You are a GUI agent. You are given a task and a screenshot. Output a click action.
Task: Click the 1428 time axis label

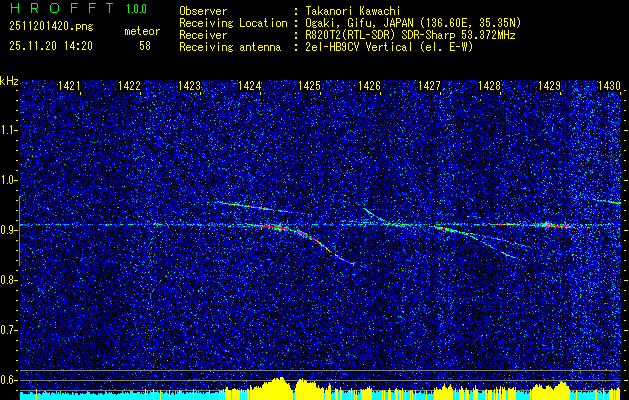tap(489, 86)
